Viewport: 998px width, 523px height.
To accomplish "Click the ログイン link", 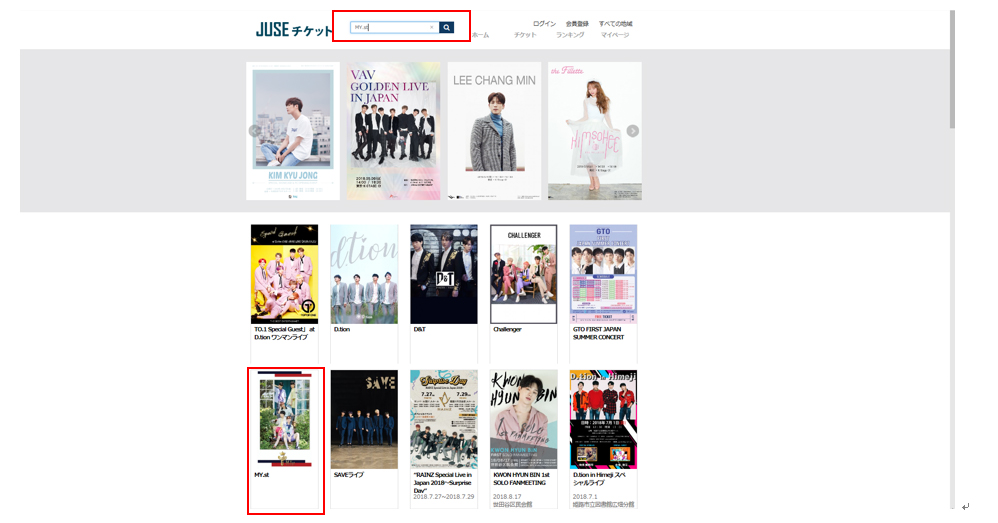I will click(544, 24).
